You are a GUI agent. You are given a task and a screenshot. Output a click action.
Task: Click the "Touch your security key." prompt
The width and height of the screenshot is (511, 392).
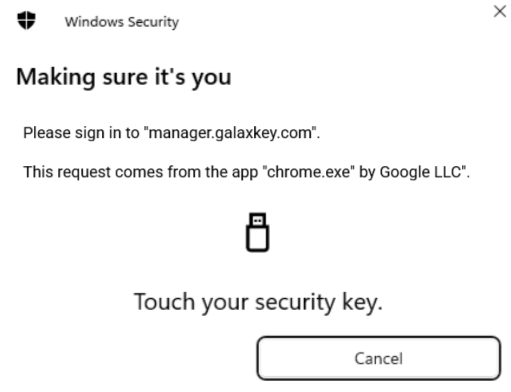click(258, 303)
